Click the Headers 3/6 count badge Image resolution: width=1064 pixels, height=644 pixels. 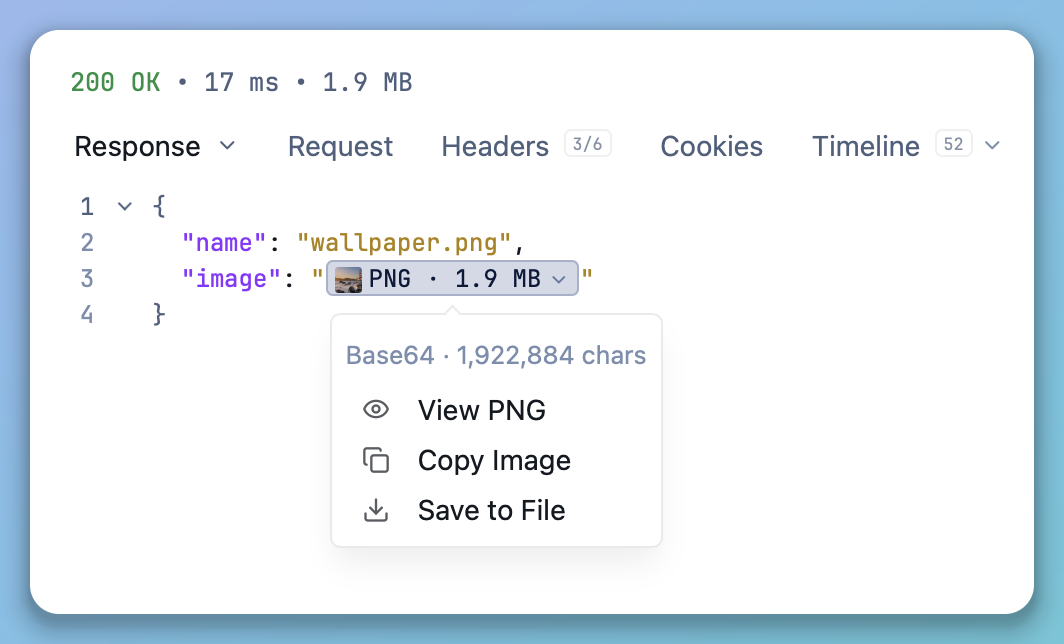click(588, 144)
